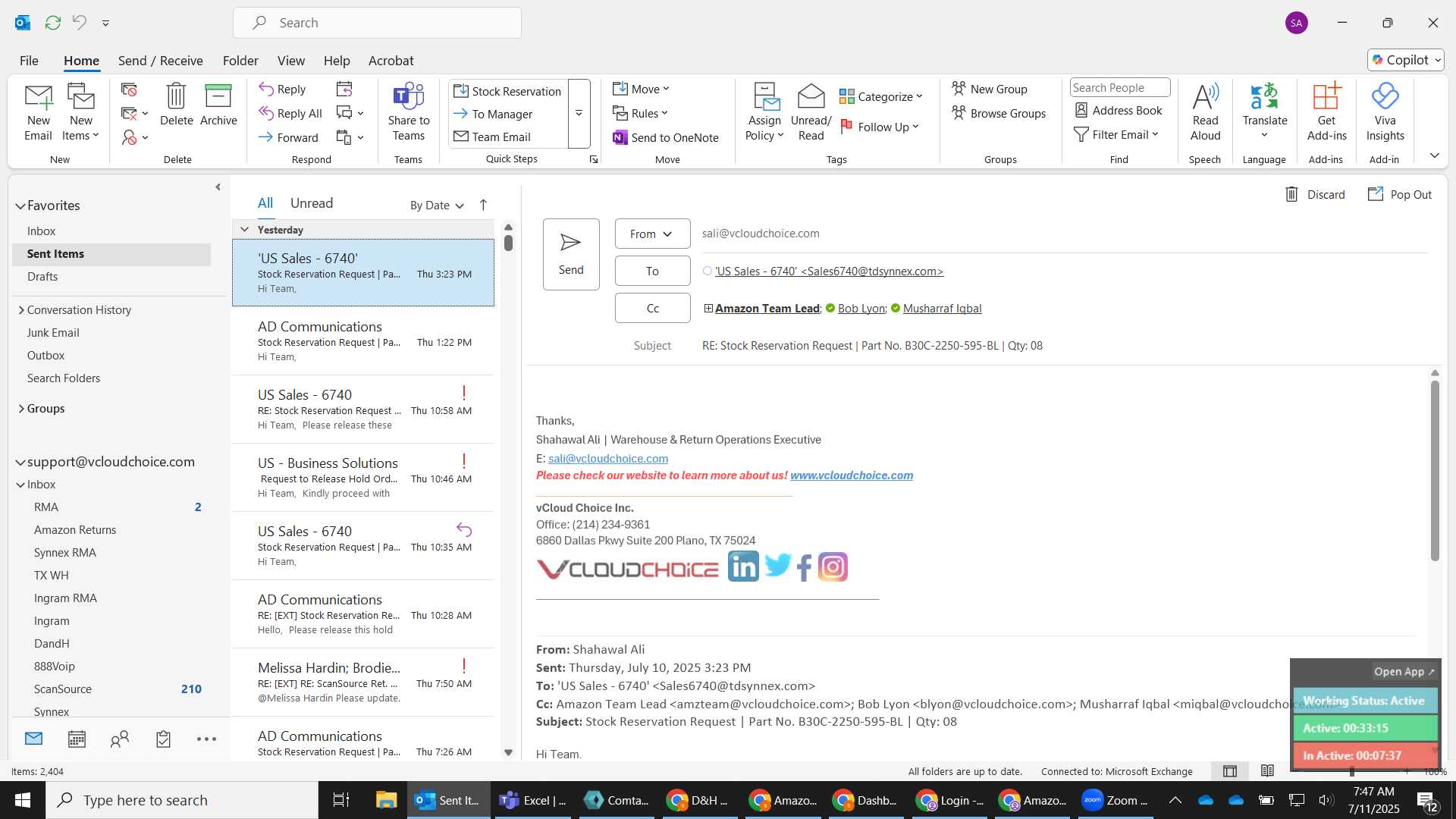Open the View tab
The width and height of the screenshot is (1456, 819).
290,60
